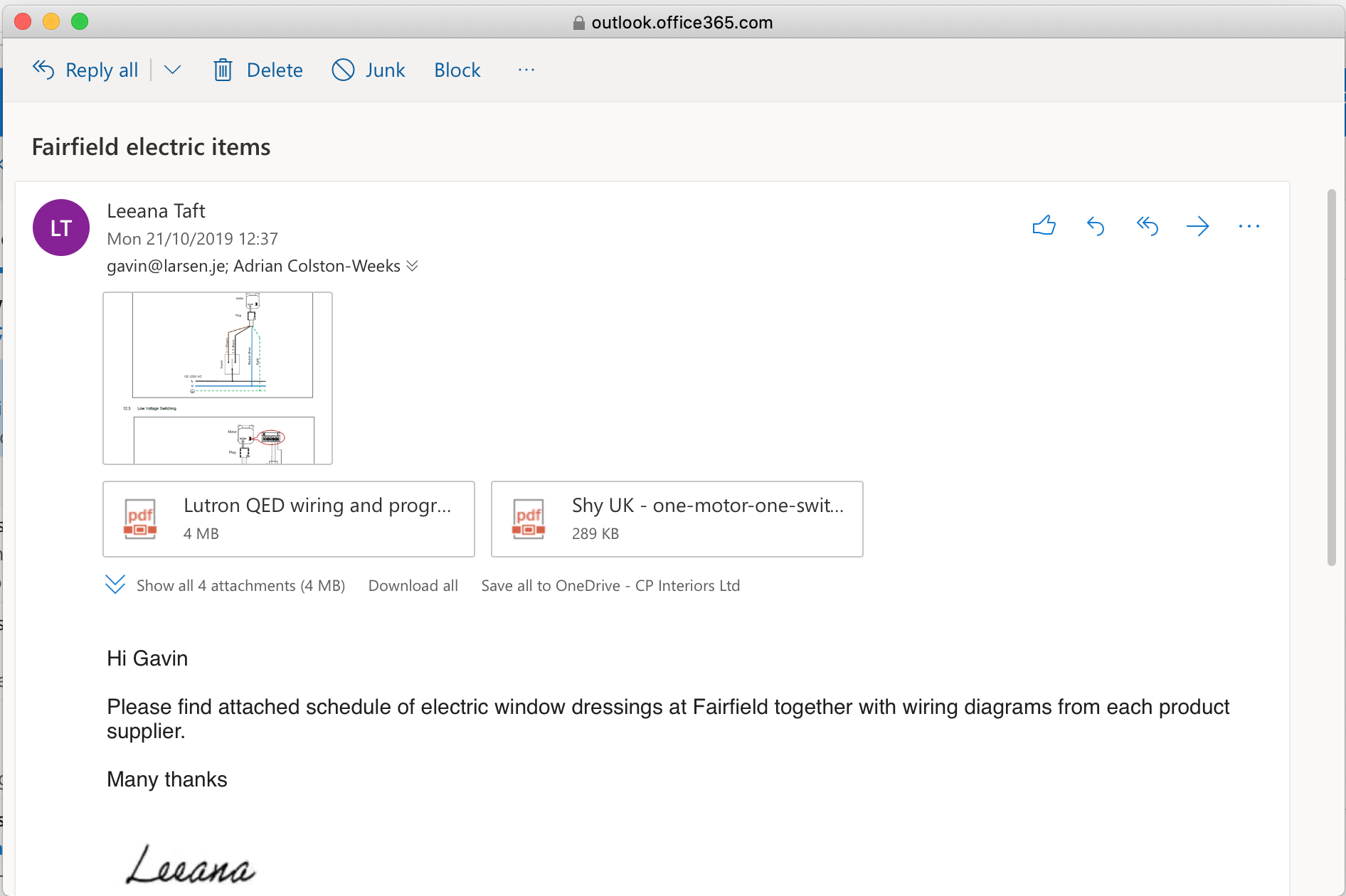Viewport: 1346px width, 896px height.
Task: Expand the Reply all dropdown arrow
Action: [172, 70]
